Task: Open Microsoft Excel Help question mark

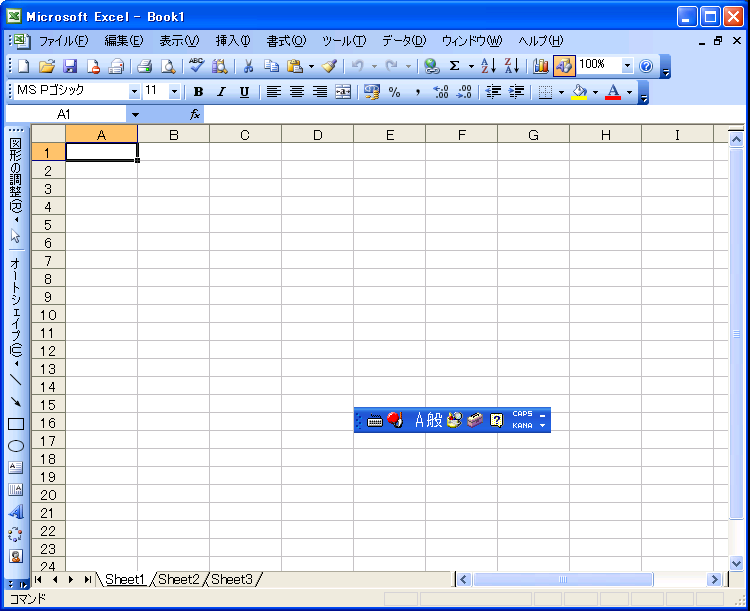Action: [x=646, y=66]
